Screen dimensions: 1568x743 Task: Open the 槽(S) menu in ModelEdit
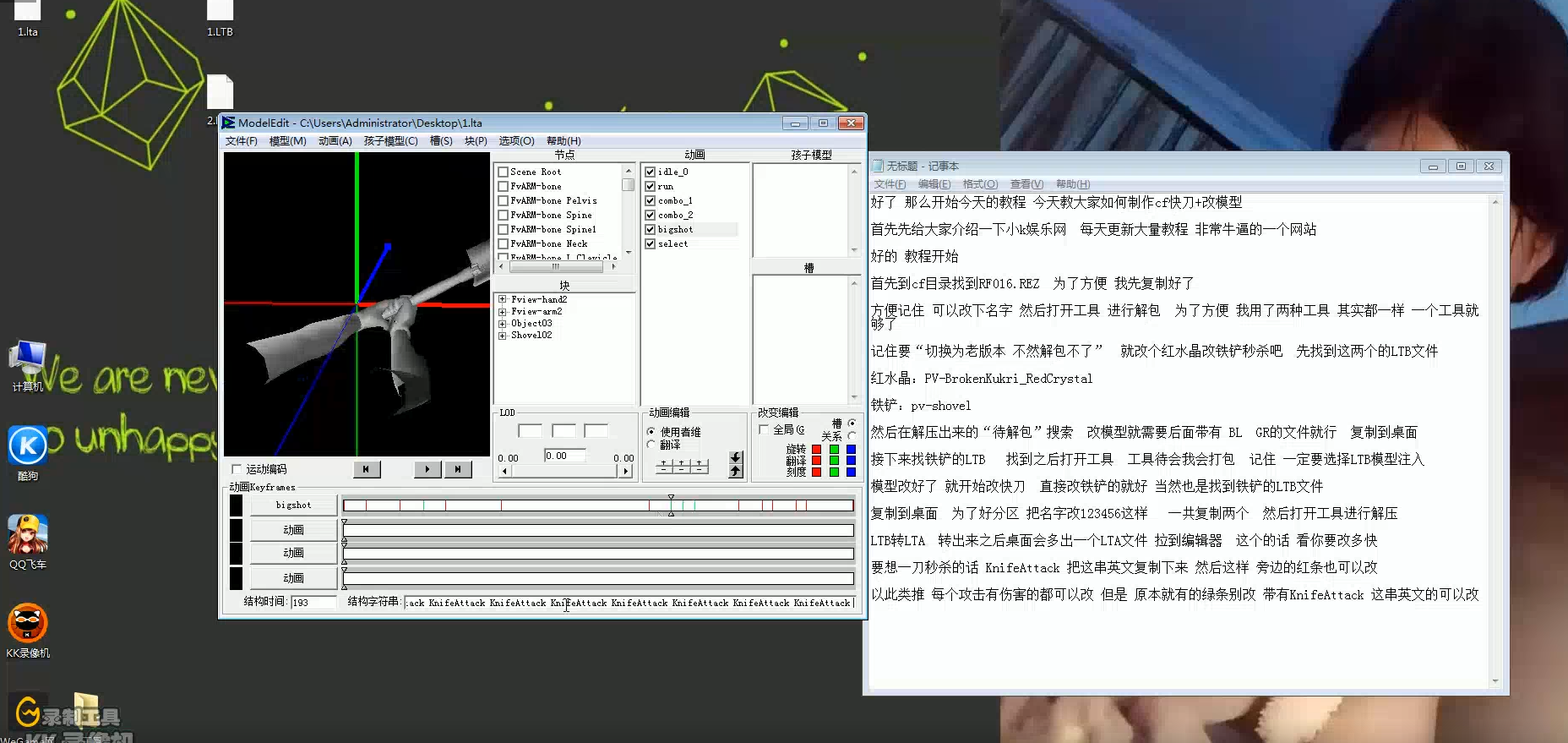441,141
